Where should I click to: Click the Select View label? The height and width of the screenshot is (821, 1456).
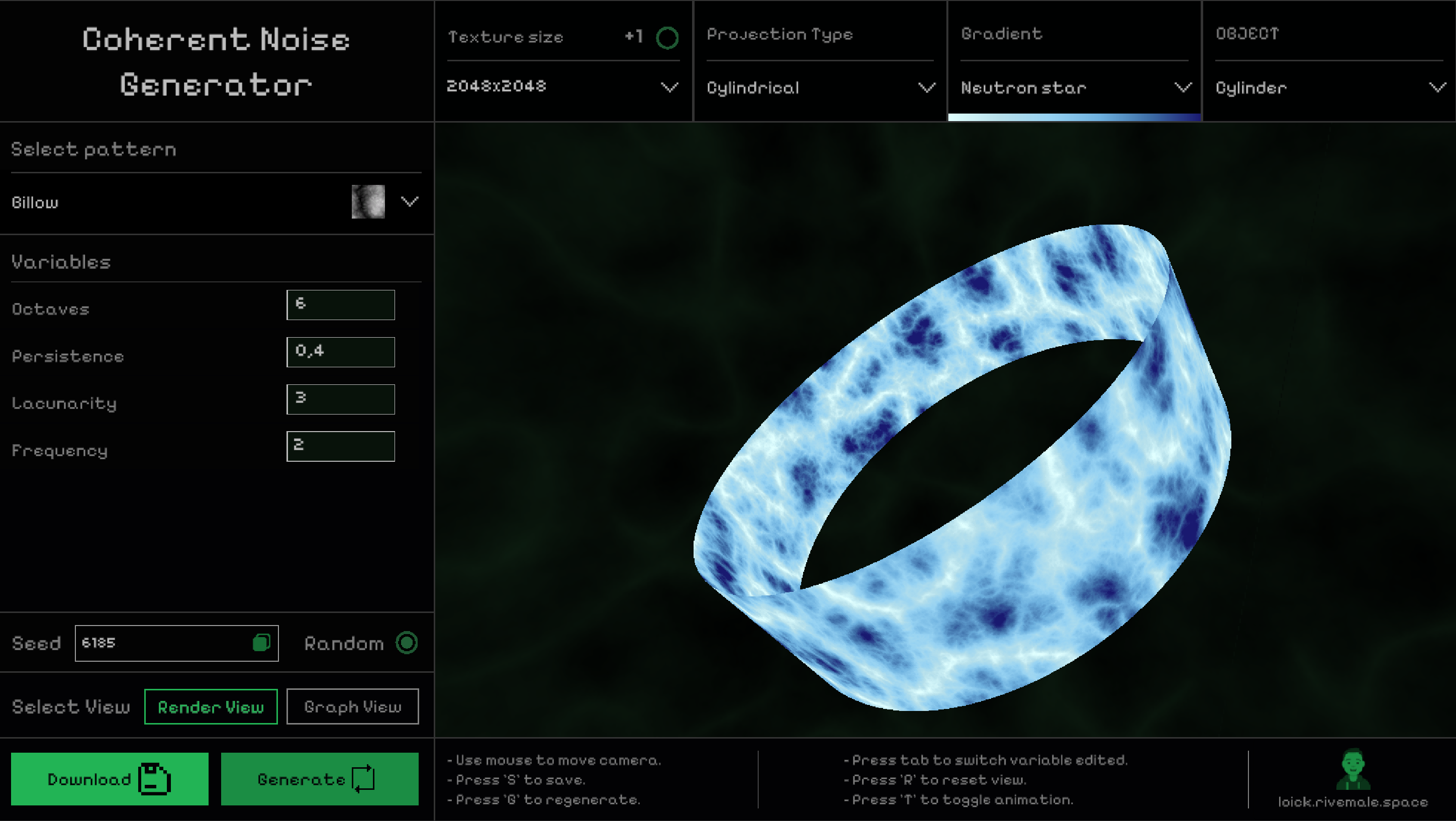click(x=71, y=707)
